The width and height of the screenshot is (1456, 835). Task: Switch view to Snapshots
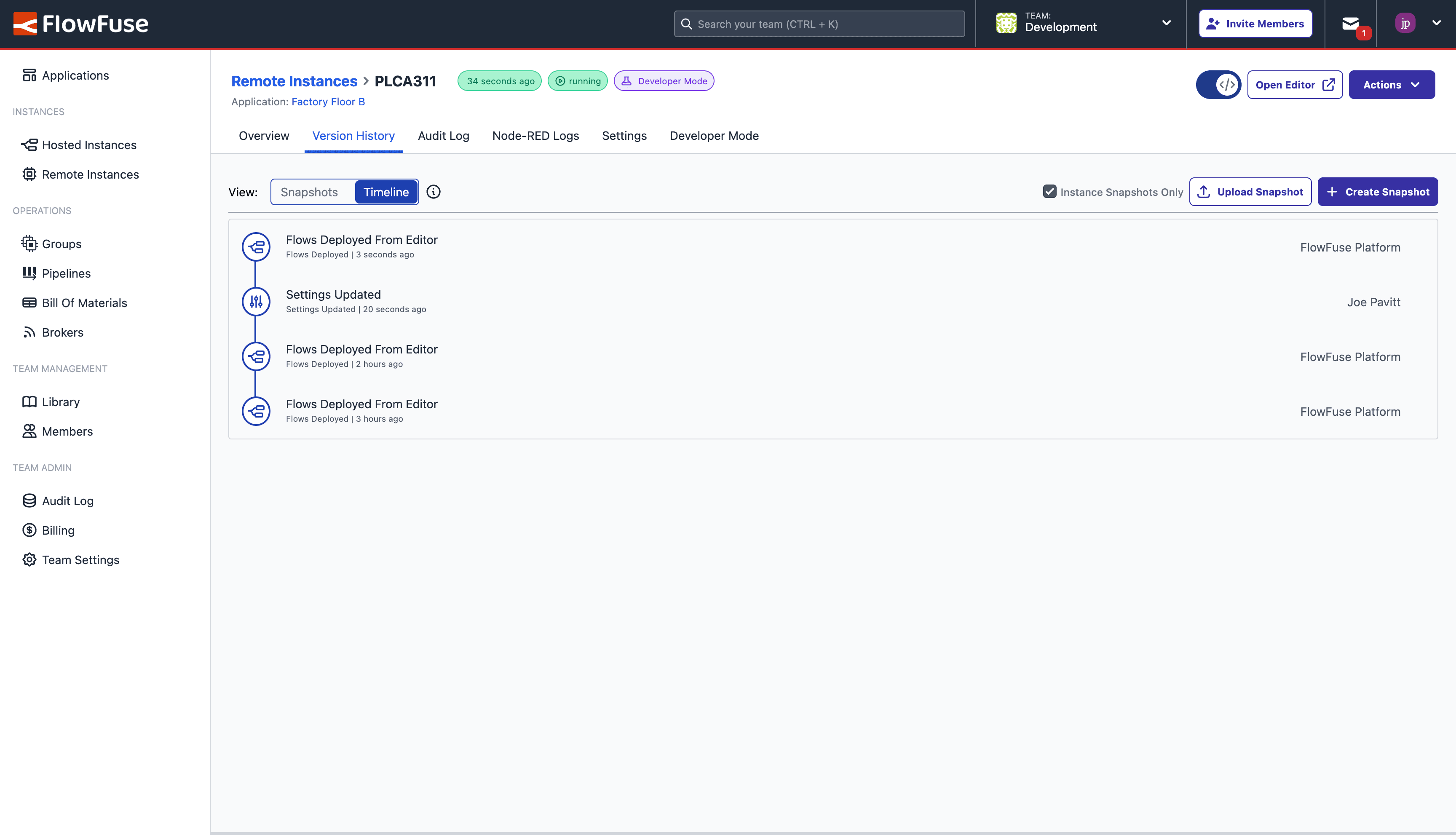coord(310,192)
